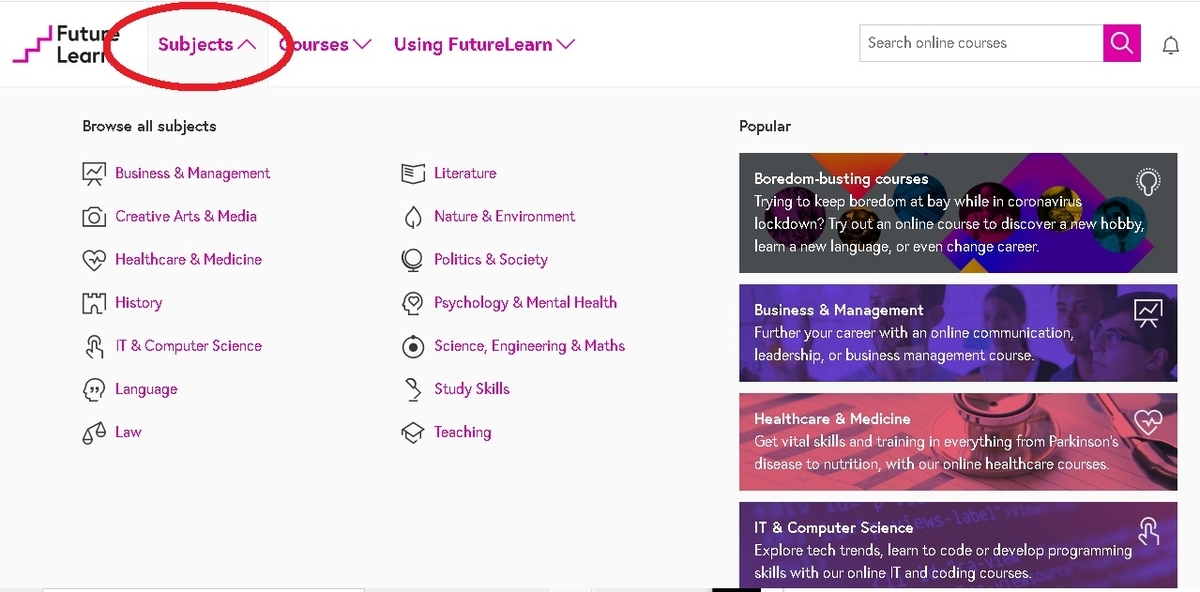Click the FutureLearn logo
This screenshot has width=1200, height=592.
pos(66,45)
